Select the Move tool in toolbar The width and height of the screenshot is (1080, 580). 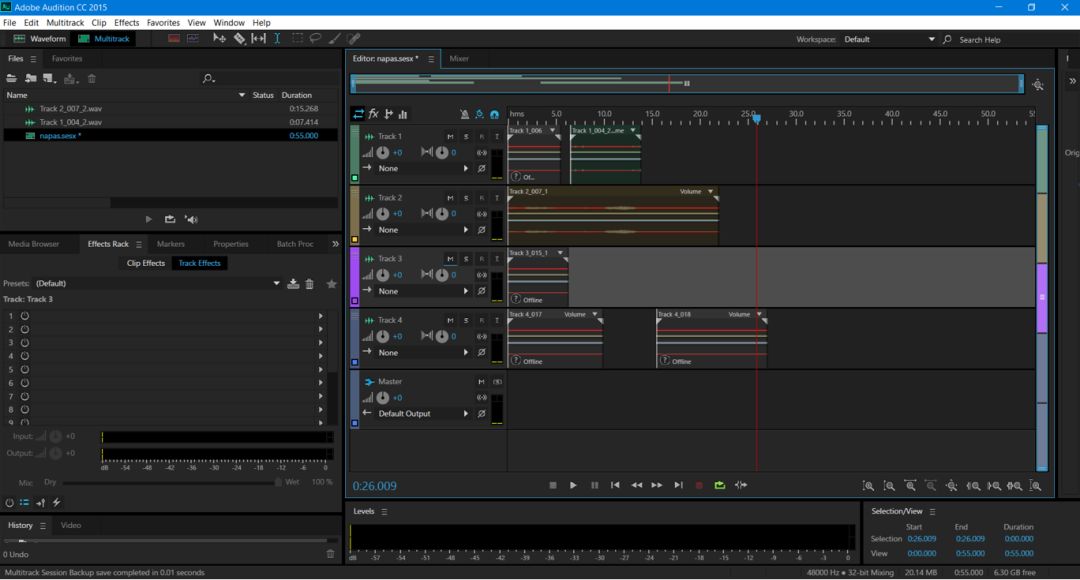[220, 39]
